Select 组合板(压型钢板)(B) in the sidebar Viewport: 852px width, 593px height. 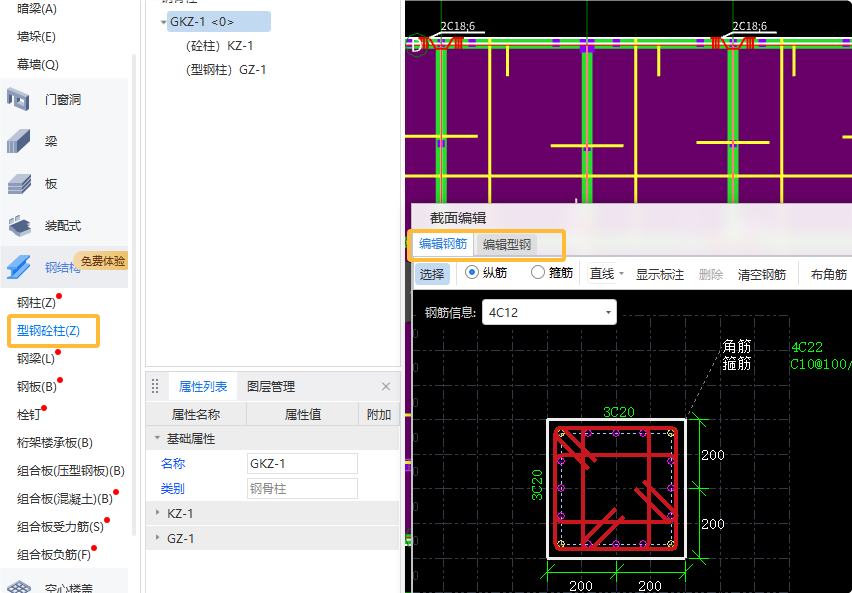coord(71,471)
